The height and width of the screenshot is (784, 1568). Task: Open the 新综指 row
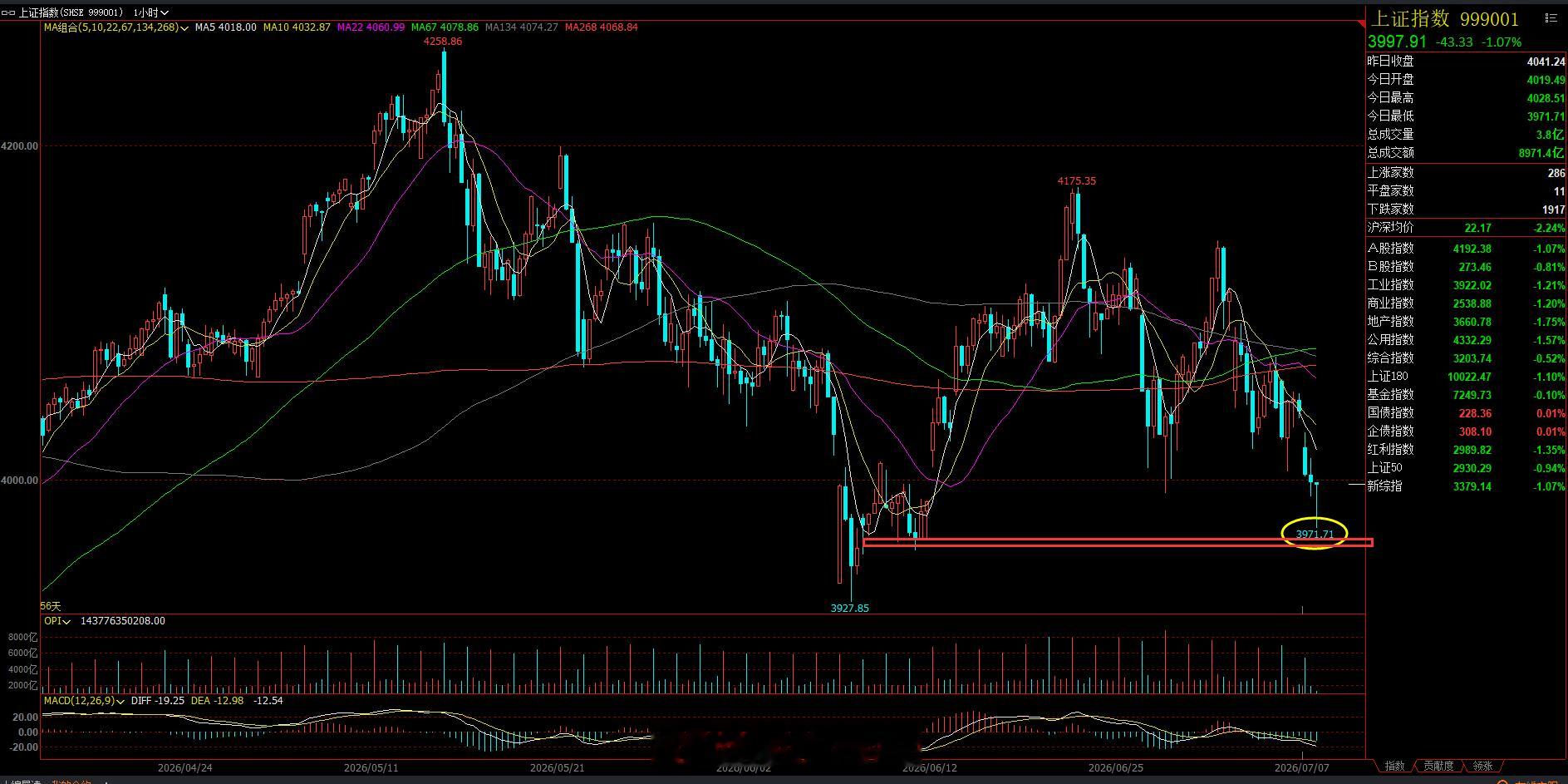click(1467, 486)
